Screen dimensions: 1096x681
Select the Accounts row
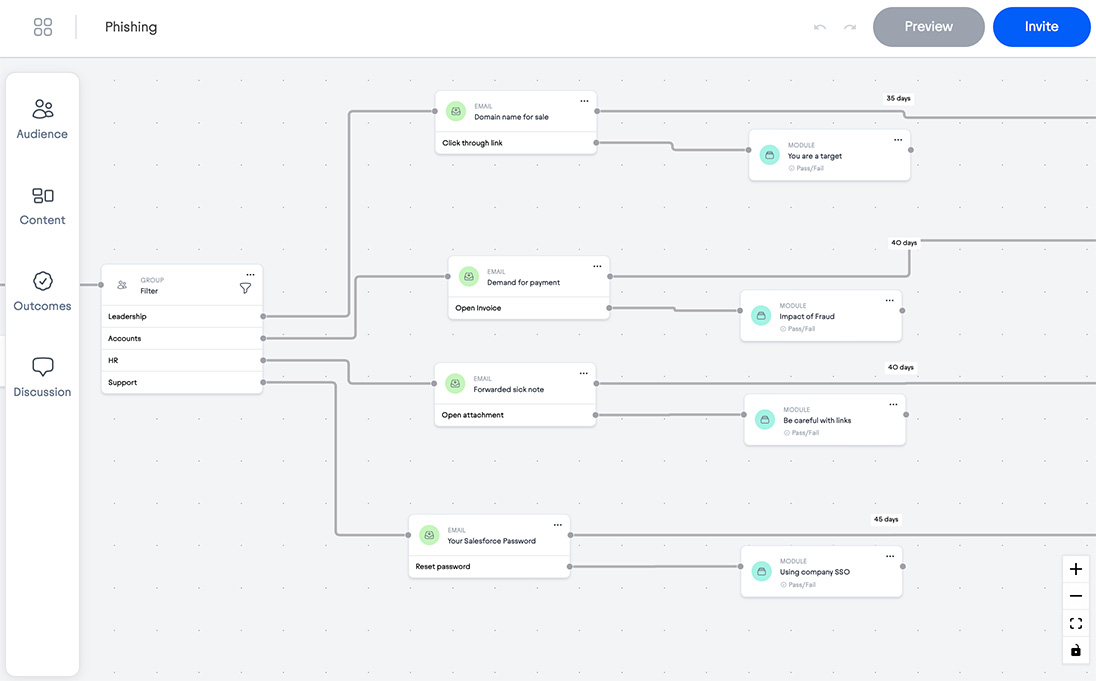coord(182,338)
